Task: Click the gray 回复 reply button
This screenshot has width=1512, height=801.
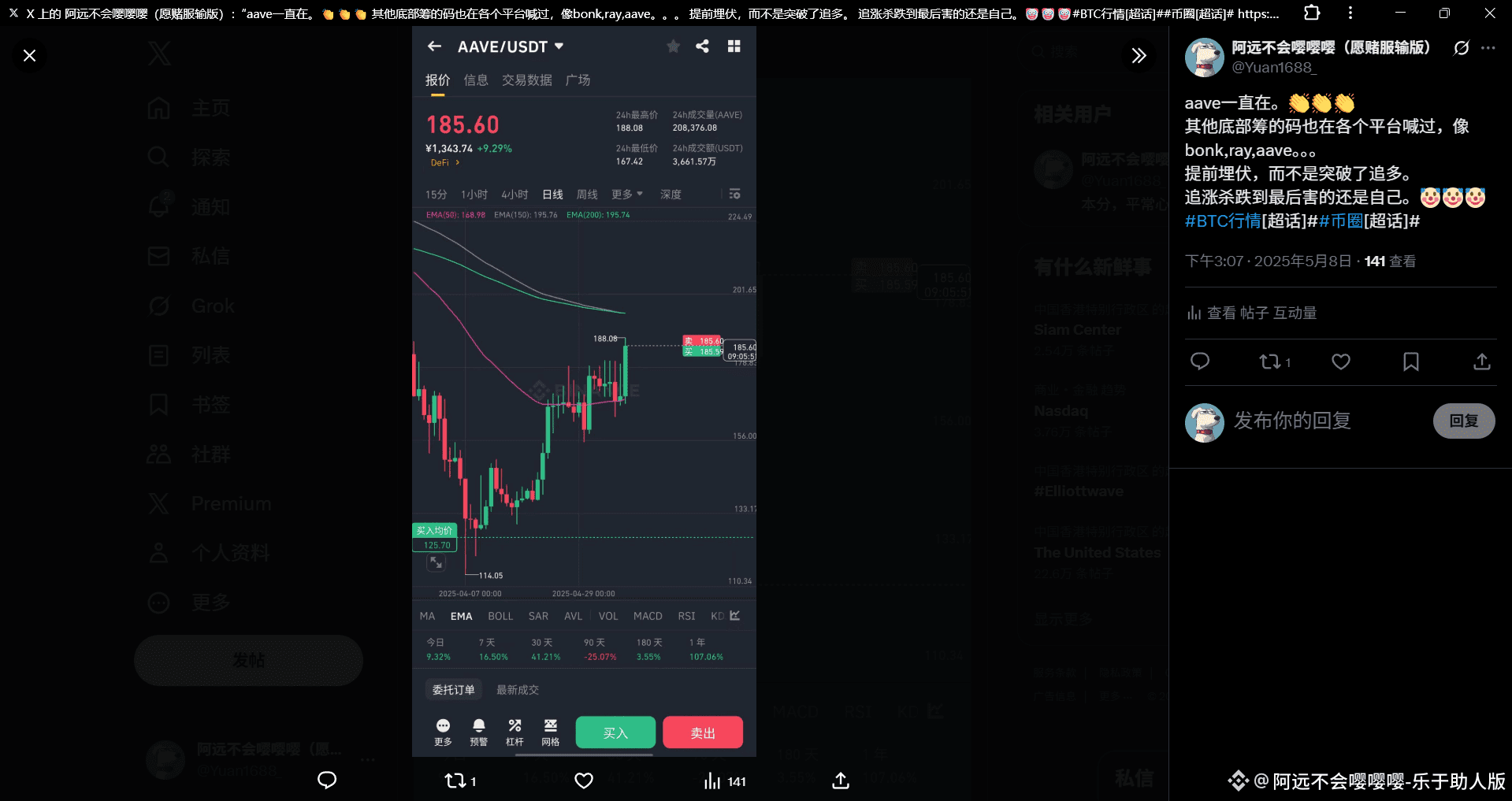Action: coord(1464,421)
